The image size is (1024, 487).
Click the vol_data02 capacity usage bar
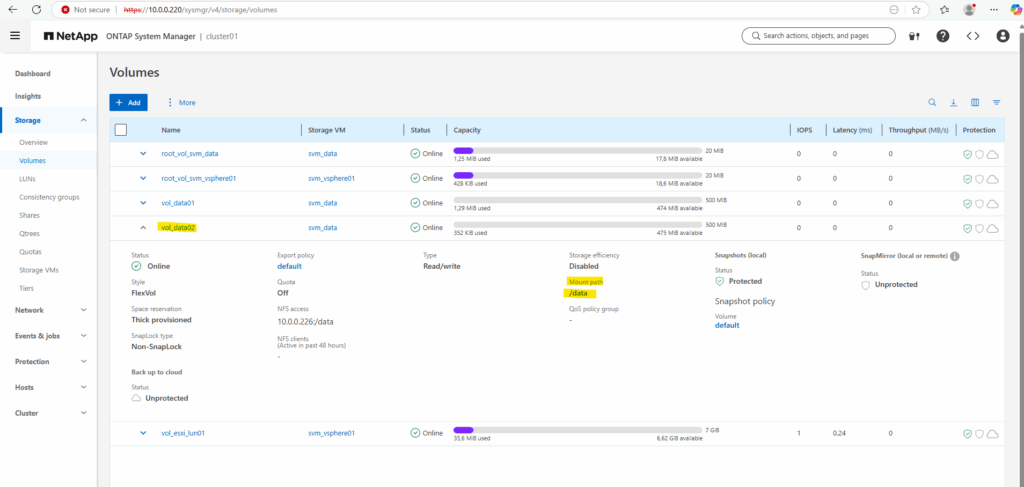coord(578,225)
